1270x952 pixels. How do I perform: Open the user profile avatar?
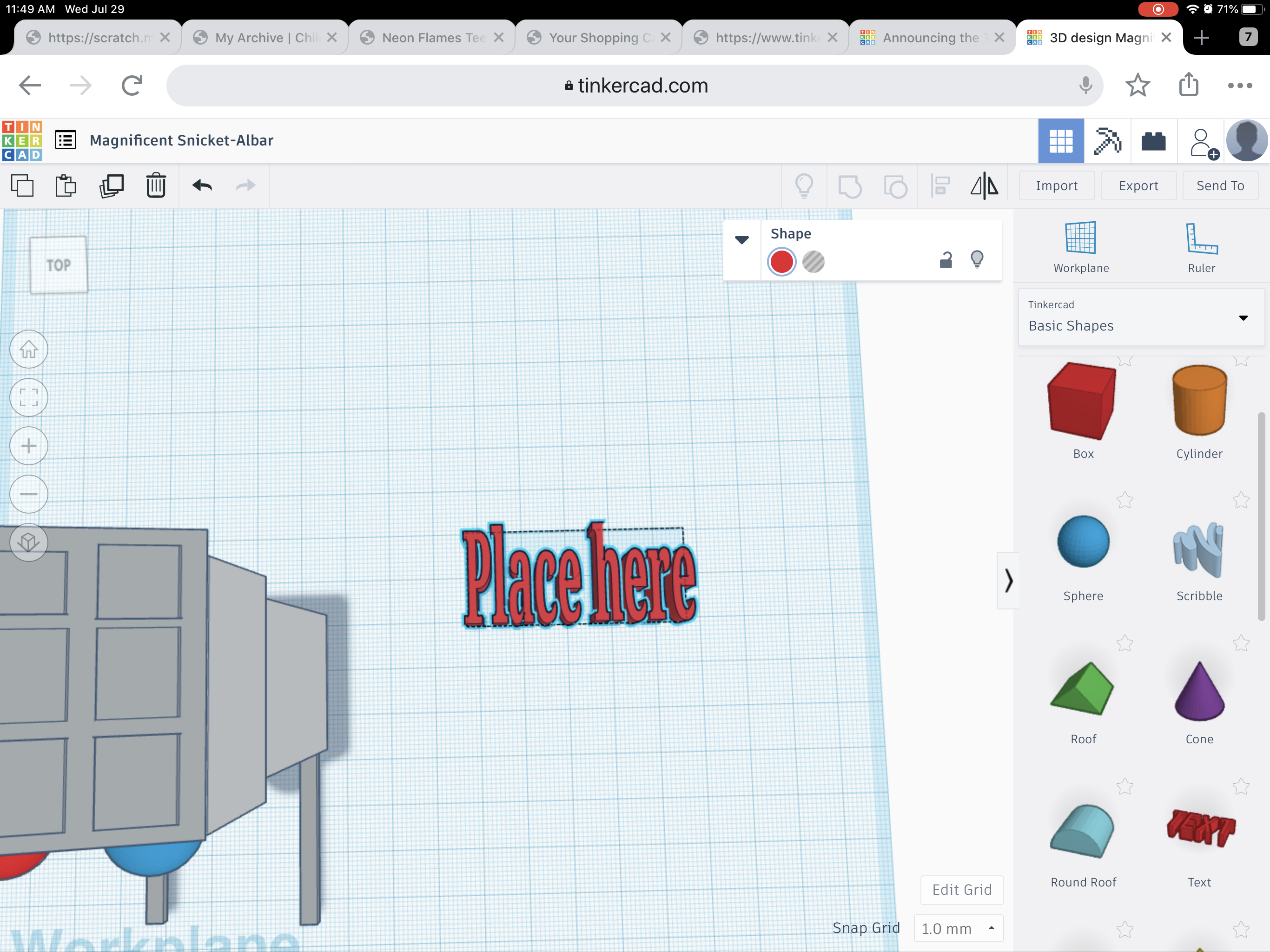(x=1247, y=141)
